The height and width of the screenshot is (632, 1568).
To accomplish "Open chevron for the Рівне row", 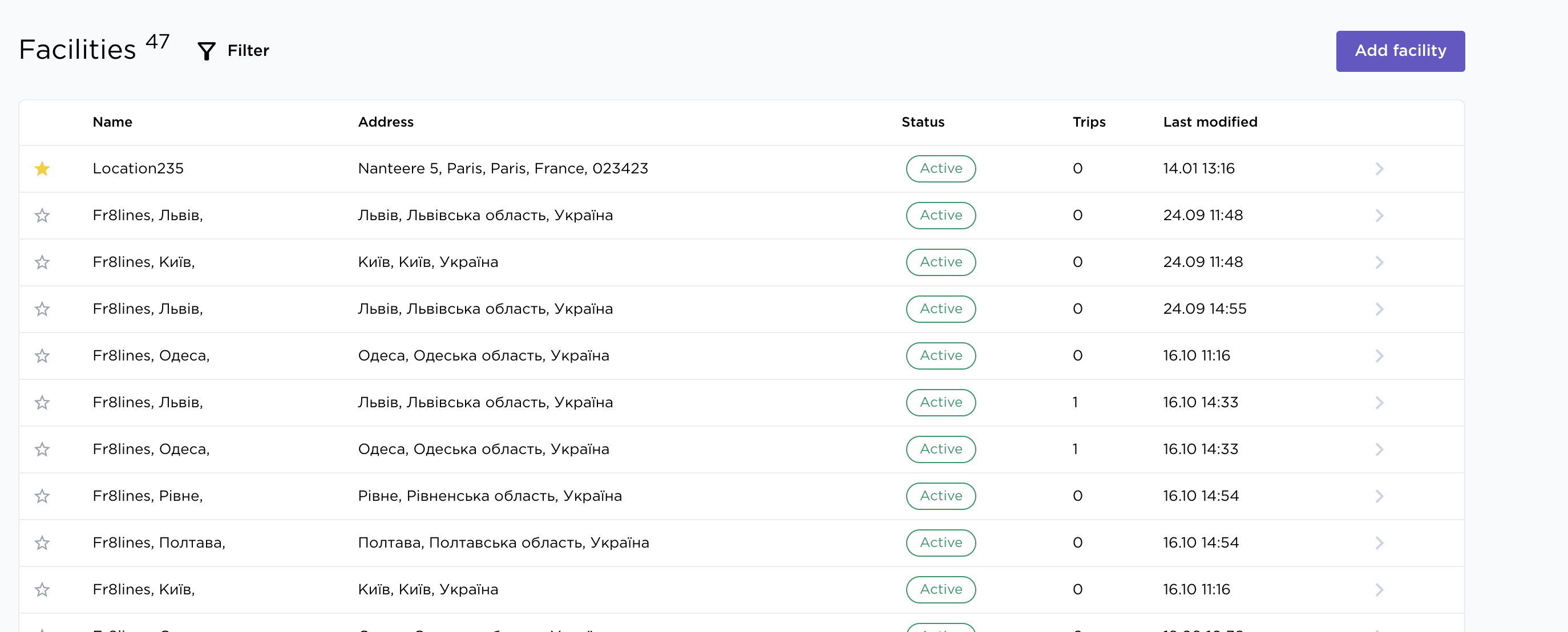I will point(1379,496).
